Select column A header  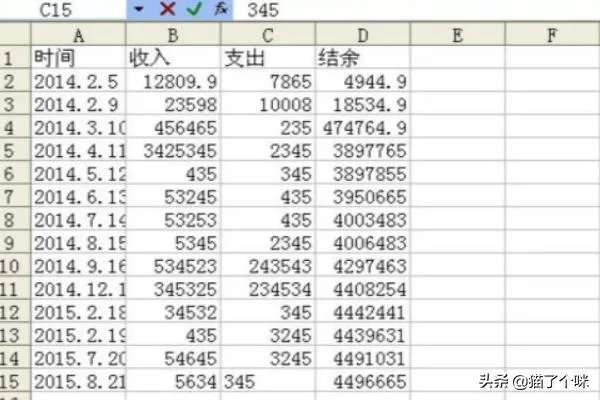coord(78,35)
